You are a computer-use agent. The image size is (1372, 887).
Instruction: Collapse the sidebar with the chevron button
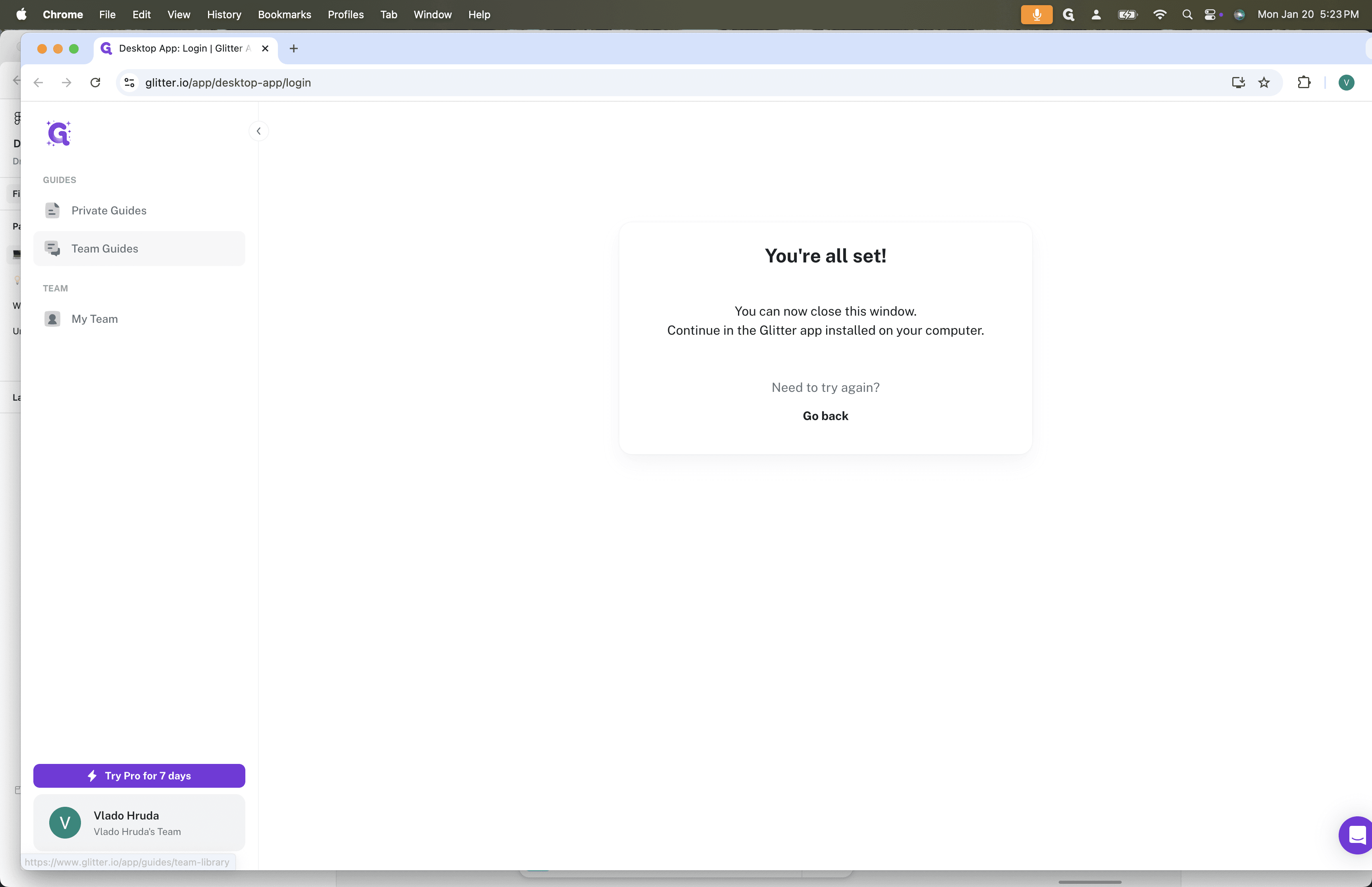point(258,131)
